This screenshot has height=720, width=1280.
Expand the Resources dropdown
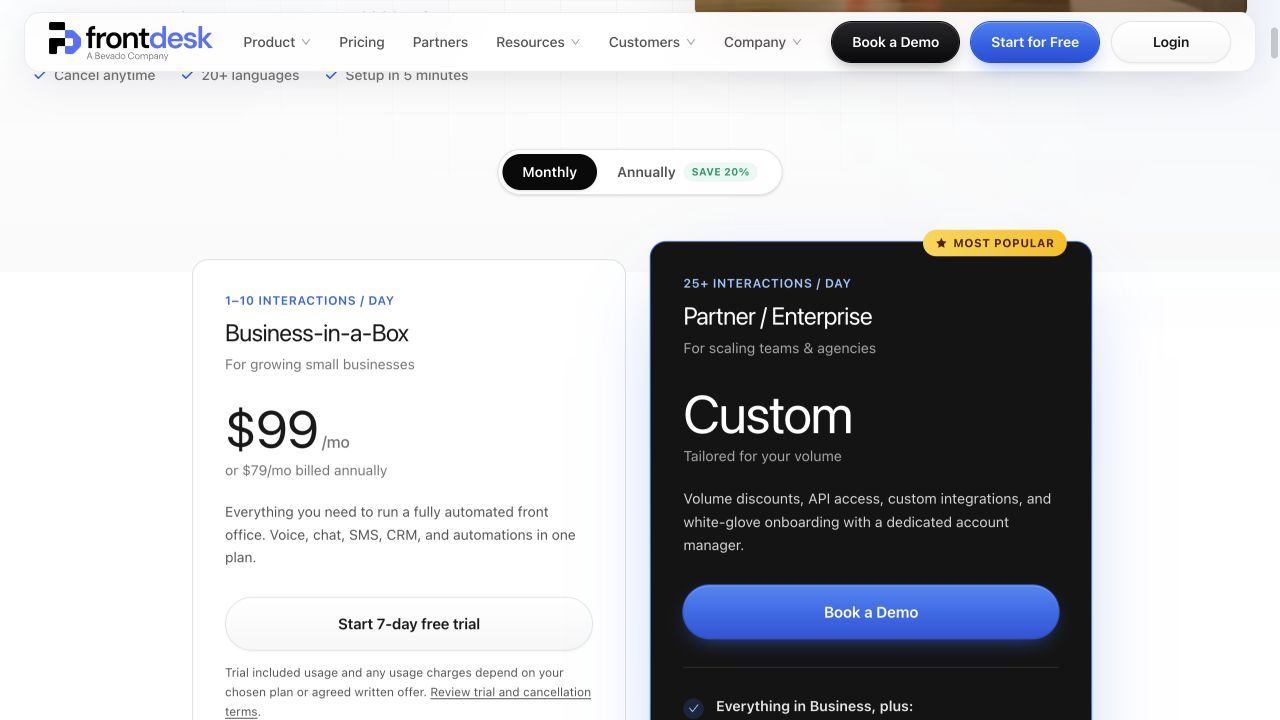click(537, 42)
